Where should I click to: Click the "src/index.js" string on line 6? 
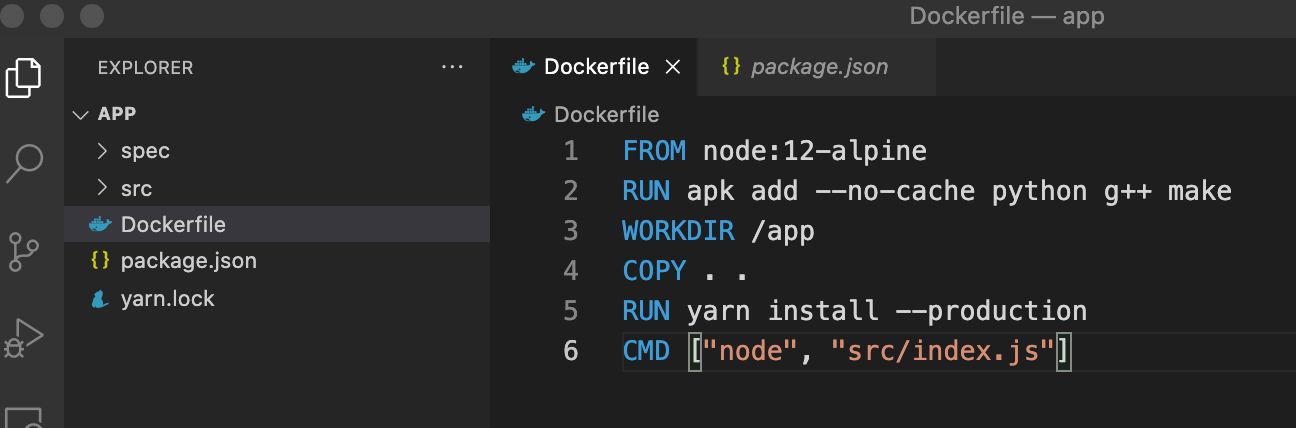943,352
